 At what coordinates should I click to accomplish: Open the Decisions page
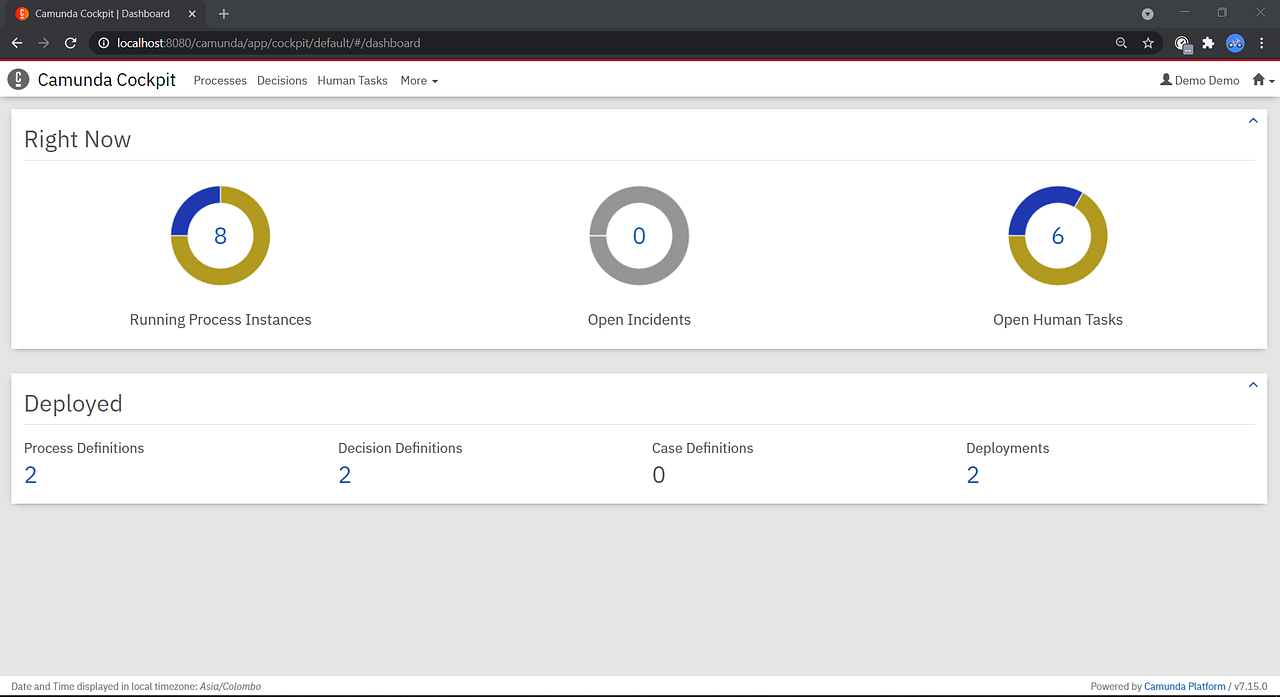(x=281, y=80)
